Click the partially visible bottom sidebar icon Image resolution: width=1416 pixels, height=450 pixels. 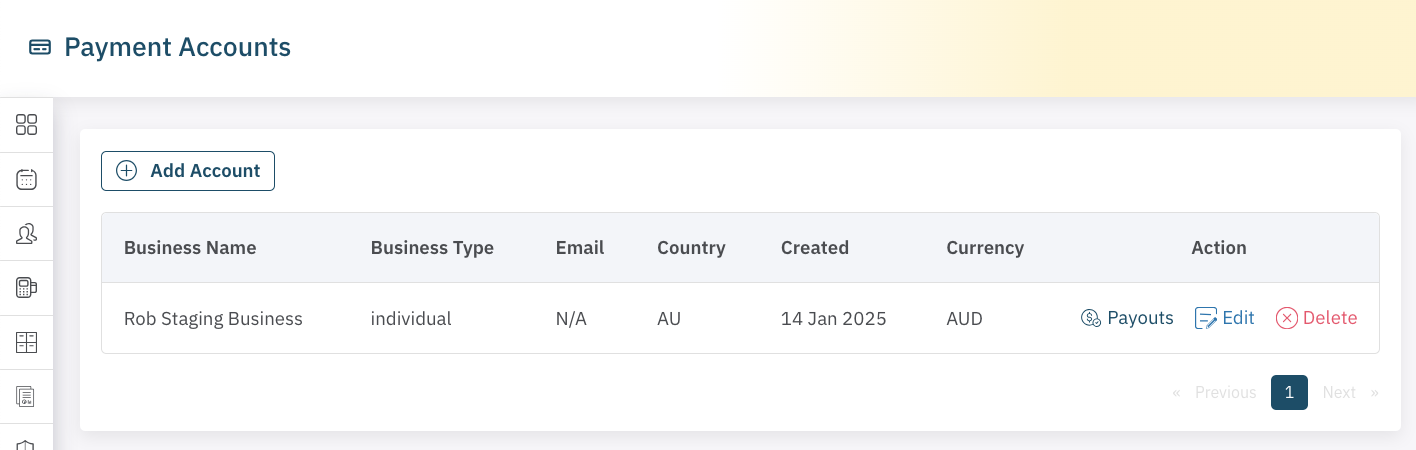pyautogui.click(x=27, y=444)
